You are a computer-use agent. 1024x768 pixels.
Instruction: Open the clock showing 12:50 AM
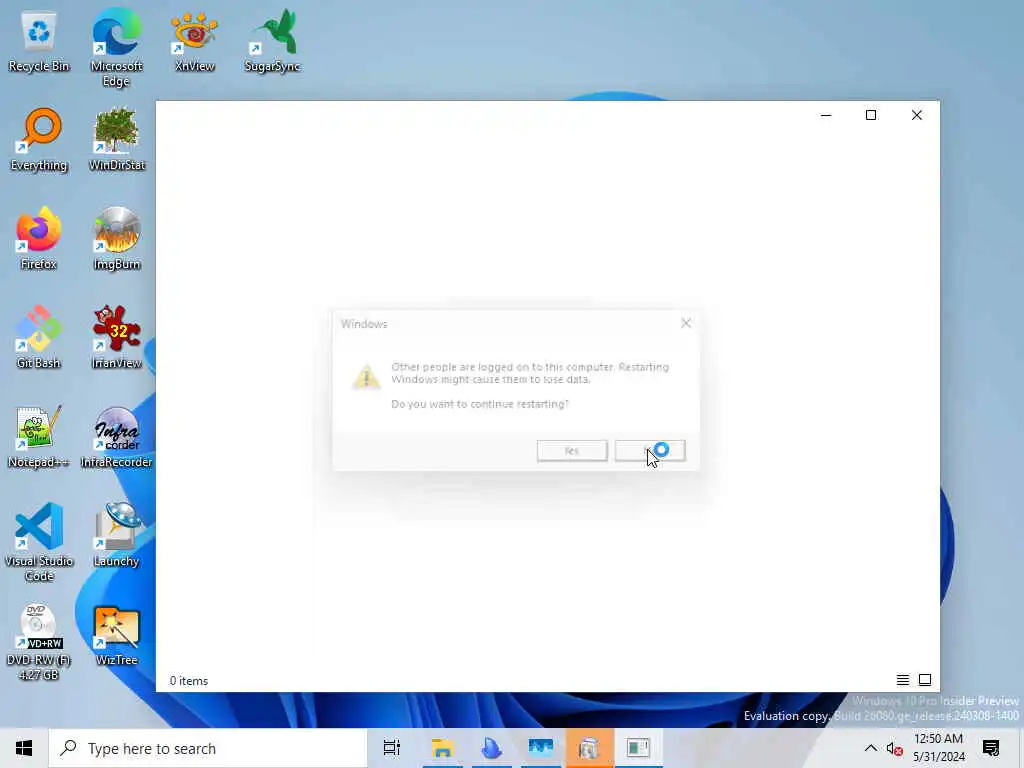[938, 748]
